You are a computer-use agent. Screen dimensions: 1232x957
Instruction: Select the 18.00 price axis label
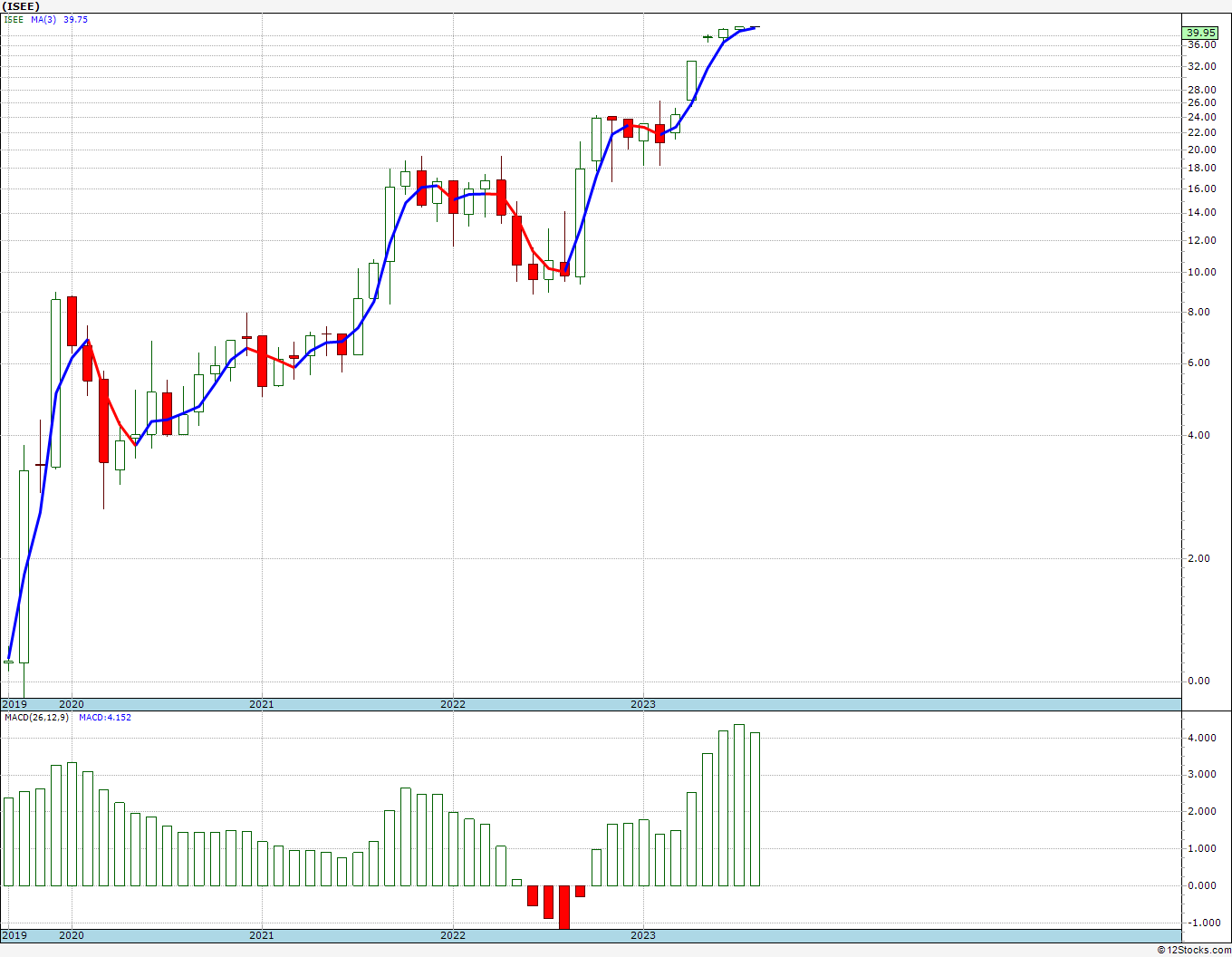pyautogui.click(x=1201, y=169)
